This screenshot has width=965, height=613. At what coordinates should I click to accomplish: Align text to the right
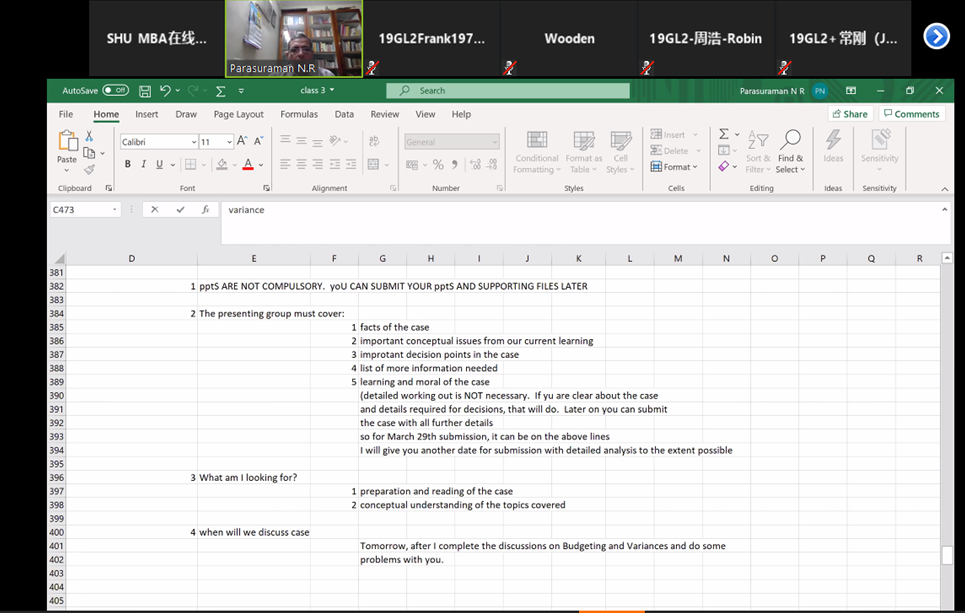click(318, 164)
